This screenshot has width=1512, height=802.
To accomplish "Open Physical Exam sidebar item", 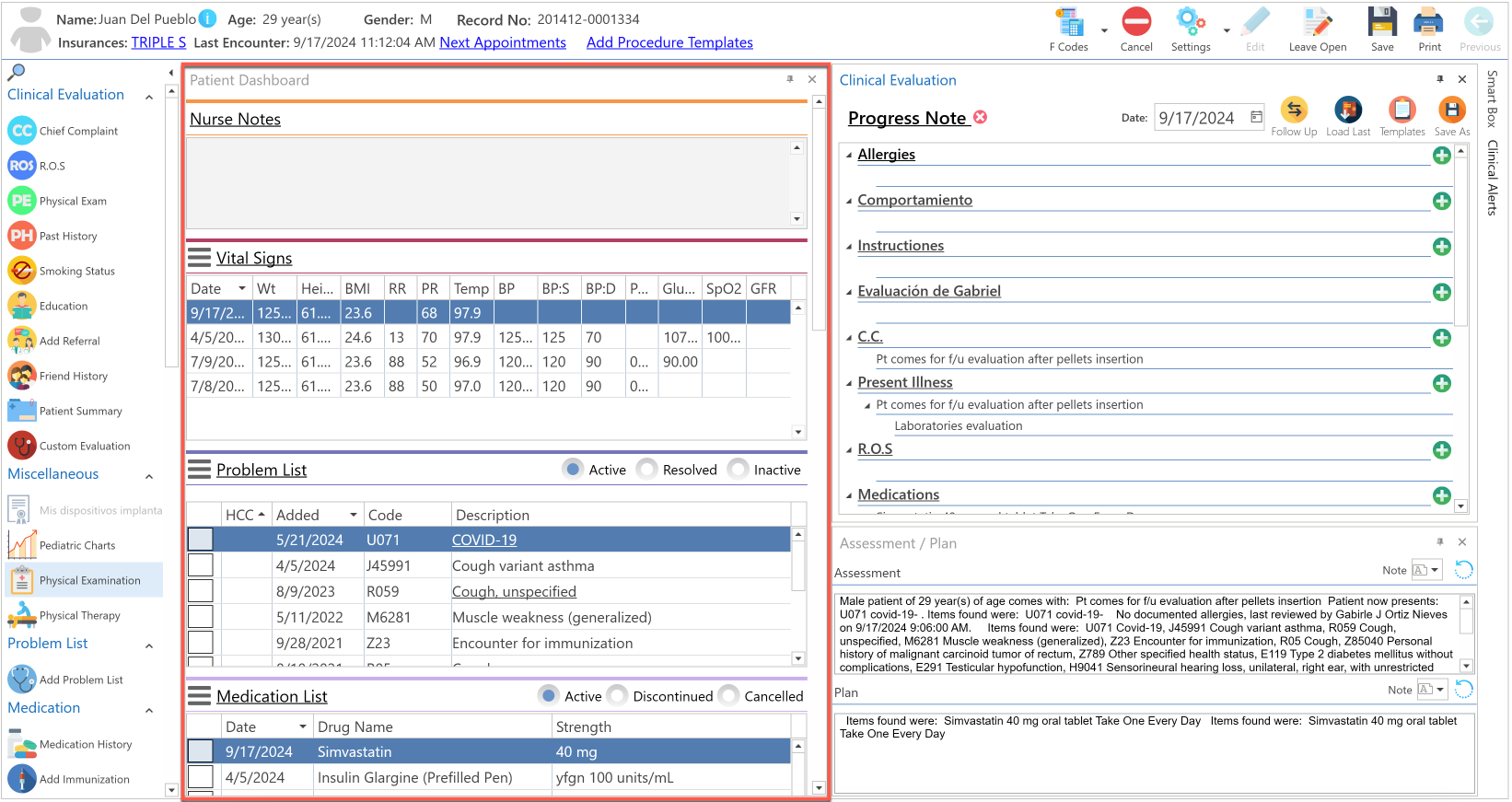I will [58, 201].
